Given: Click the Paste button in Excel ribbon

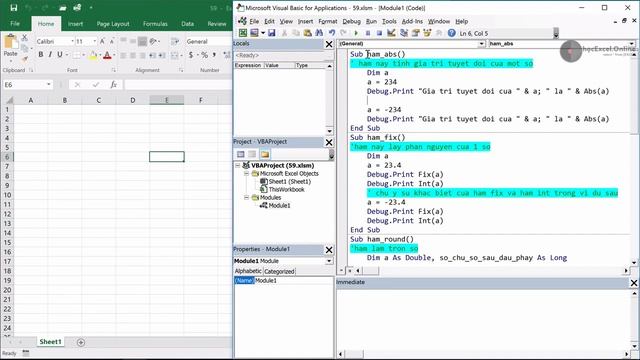Looking at the screenshot, I should [11, 46].
